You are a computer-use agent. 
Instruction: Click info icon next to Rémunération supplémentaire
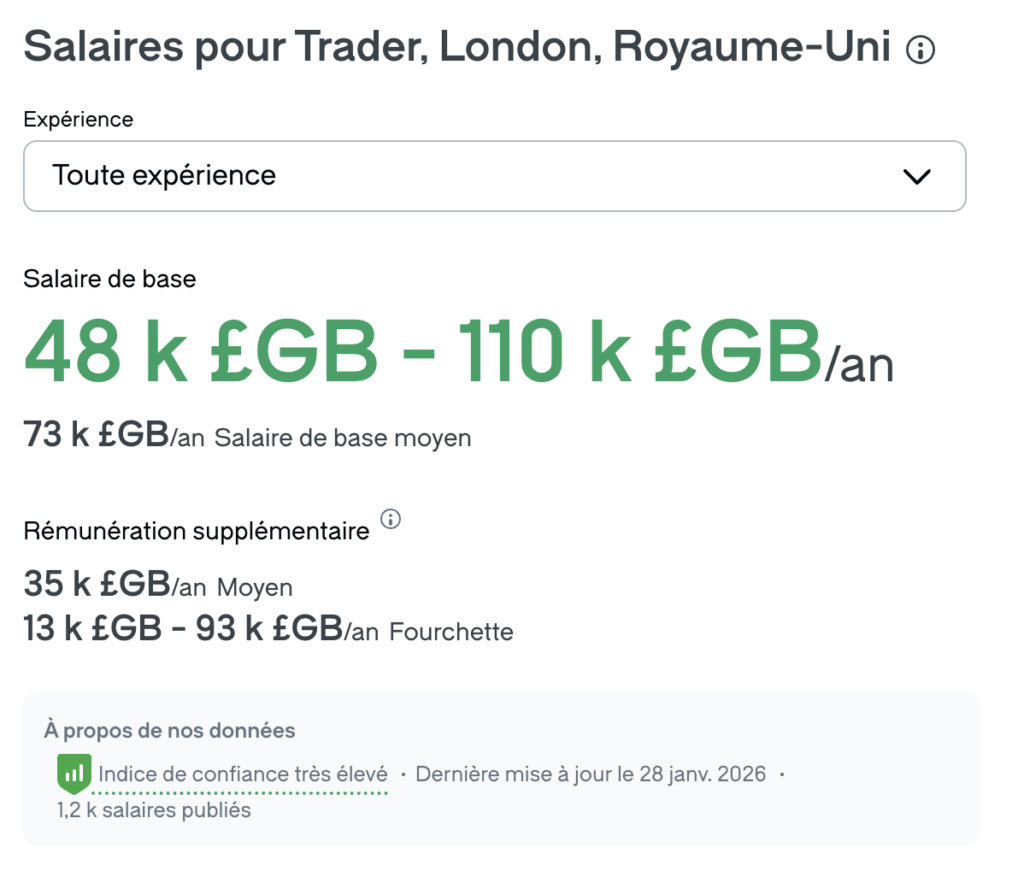click(x=391, y=519)
